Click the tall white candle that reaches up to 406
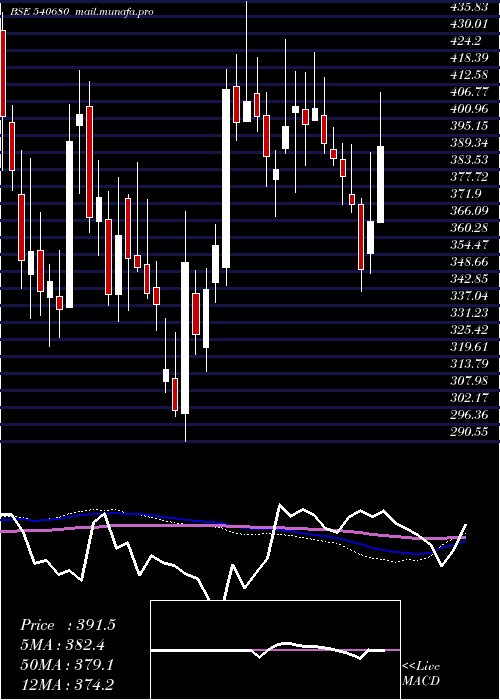 click(x=226, y=179)
